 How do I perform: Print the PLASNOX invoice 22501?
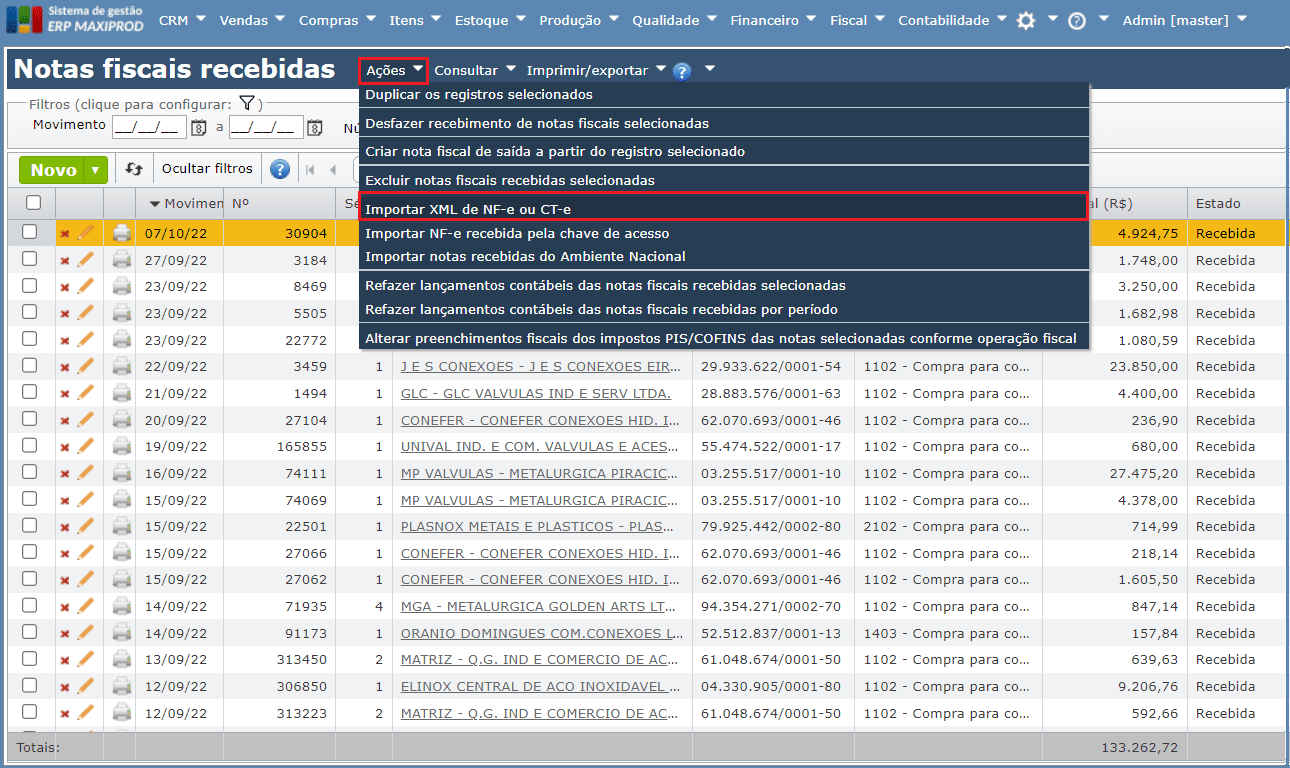122,526
